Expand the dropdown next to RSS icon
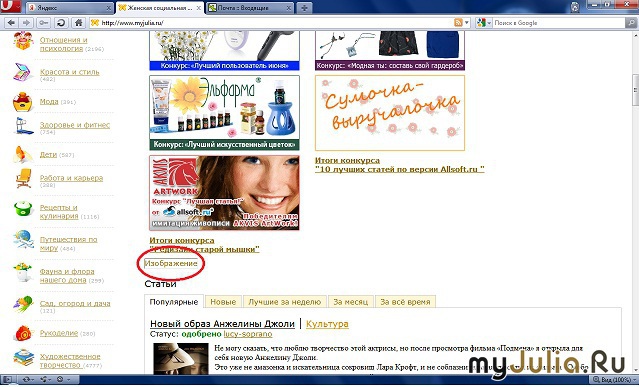The image size is (639, 387). 467,23
